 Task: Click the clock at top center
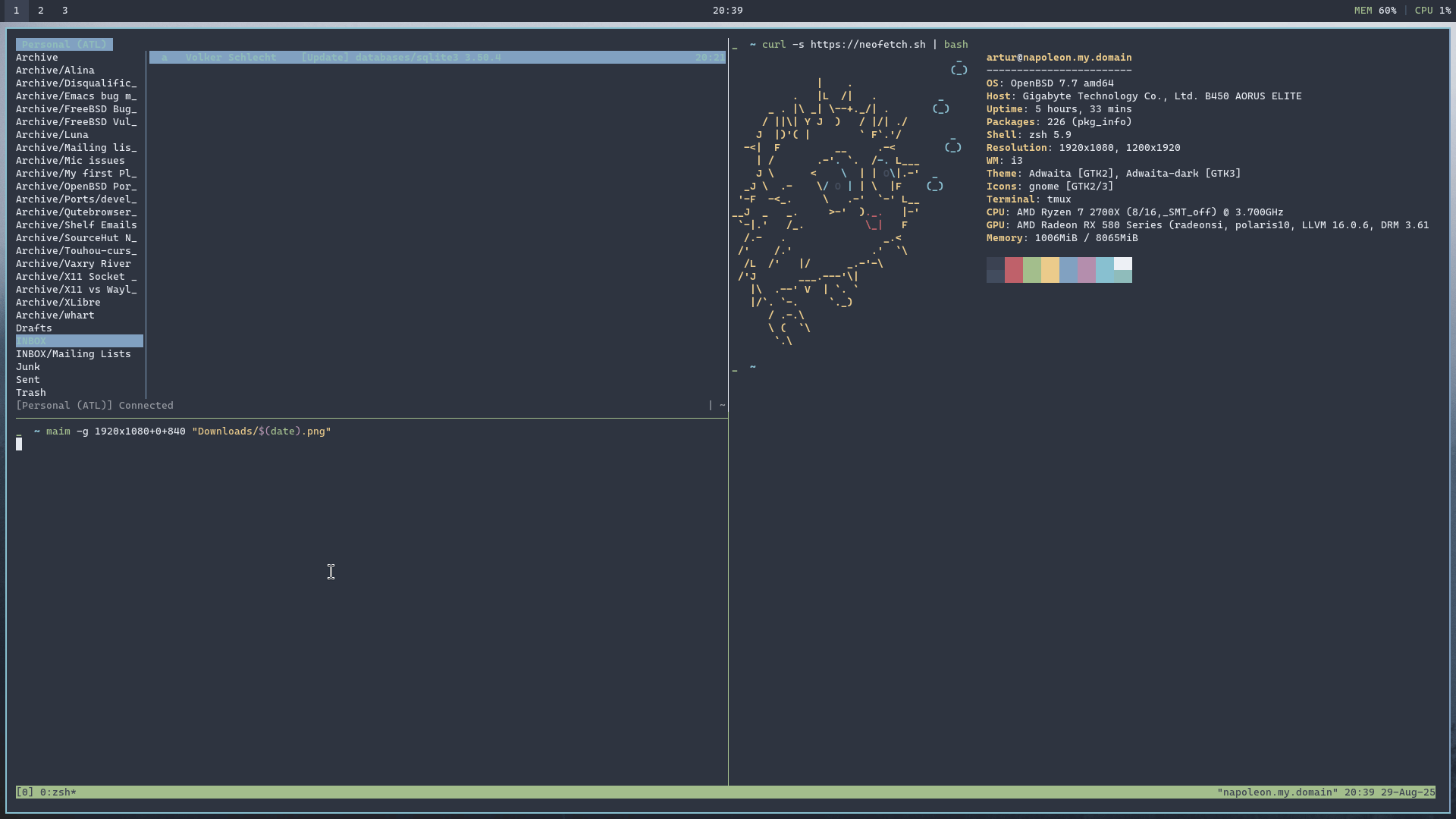[727, 11]
